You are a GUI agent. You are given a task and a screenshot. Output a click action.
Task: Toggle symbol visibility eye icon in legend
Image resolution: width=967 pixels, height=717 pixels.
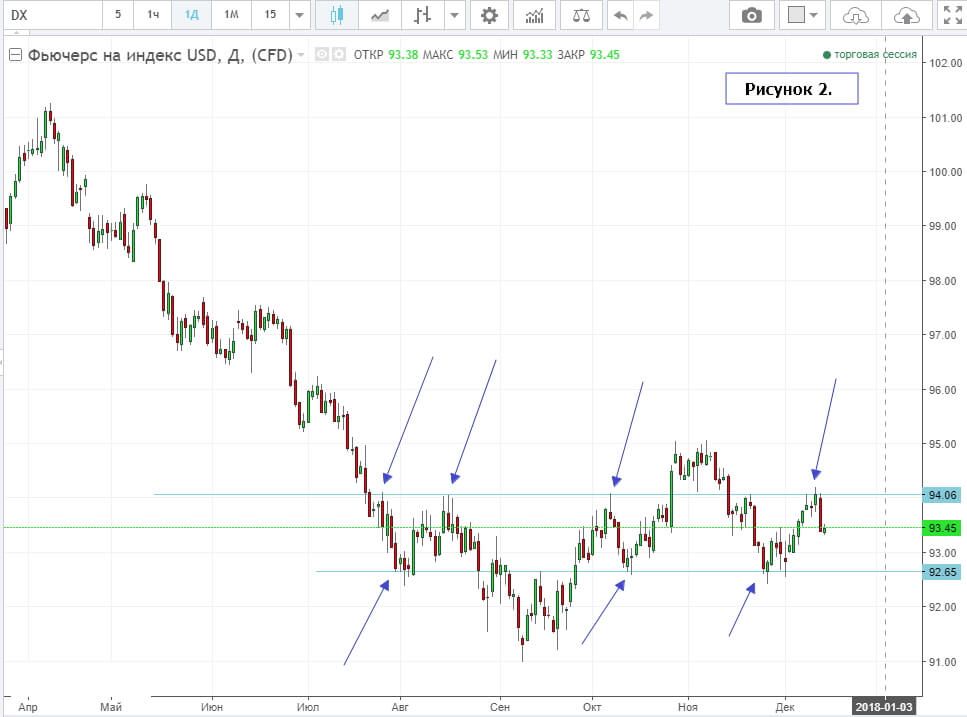[323, 56]
